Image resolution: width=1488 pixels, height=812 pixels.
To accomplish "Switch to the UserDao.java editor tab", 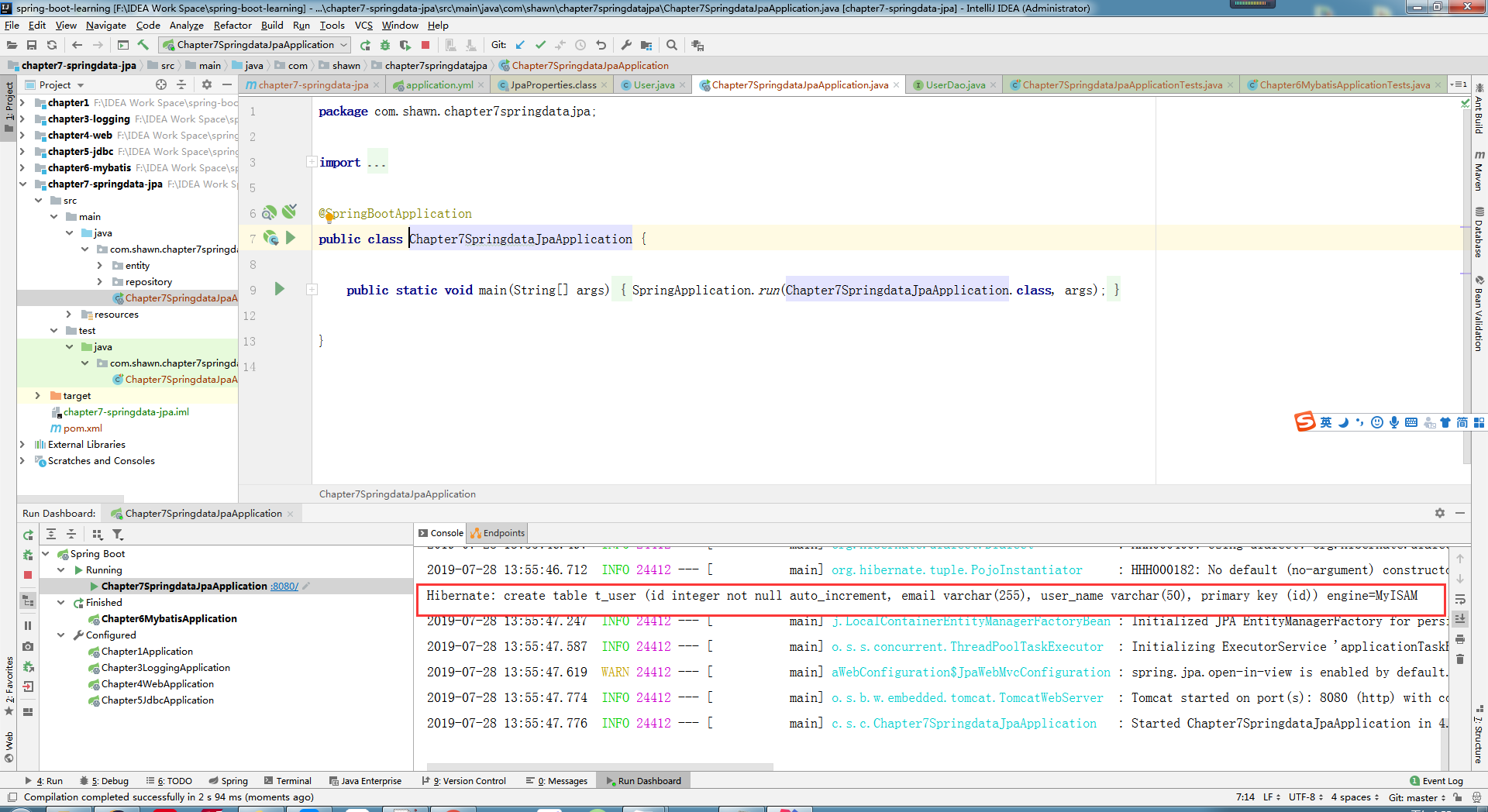I will point(954,85).
